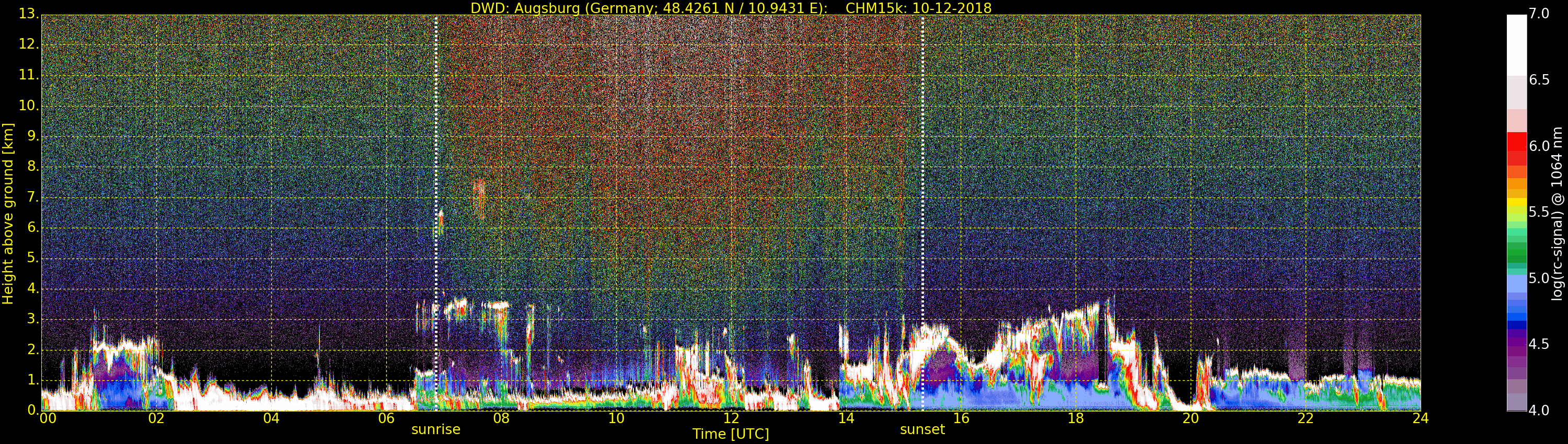Viewport: 1568px width, 444px height.
Task: Click the white dotted sunrise marker line
Action: 436,213
